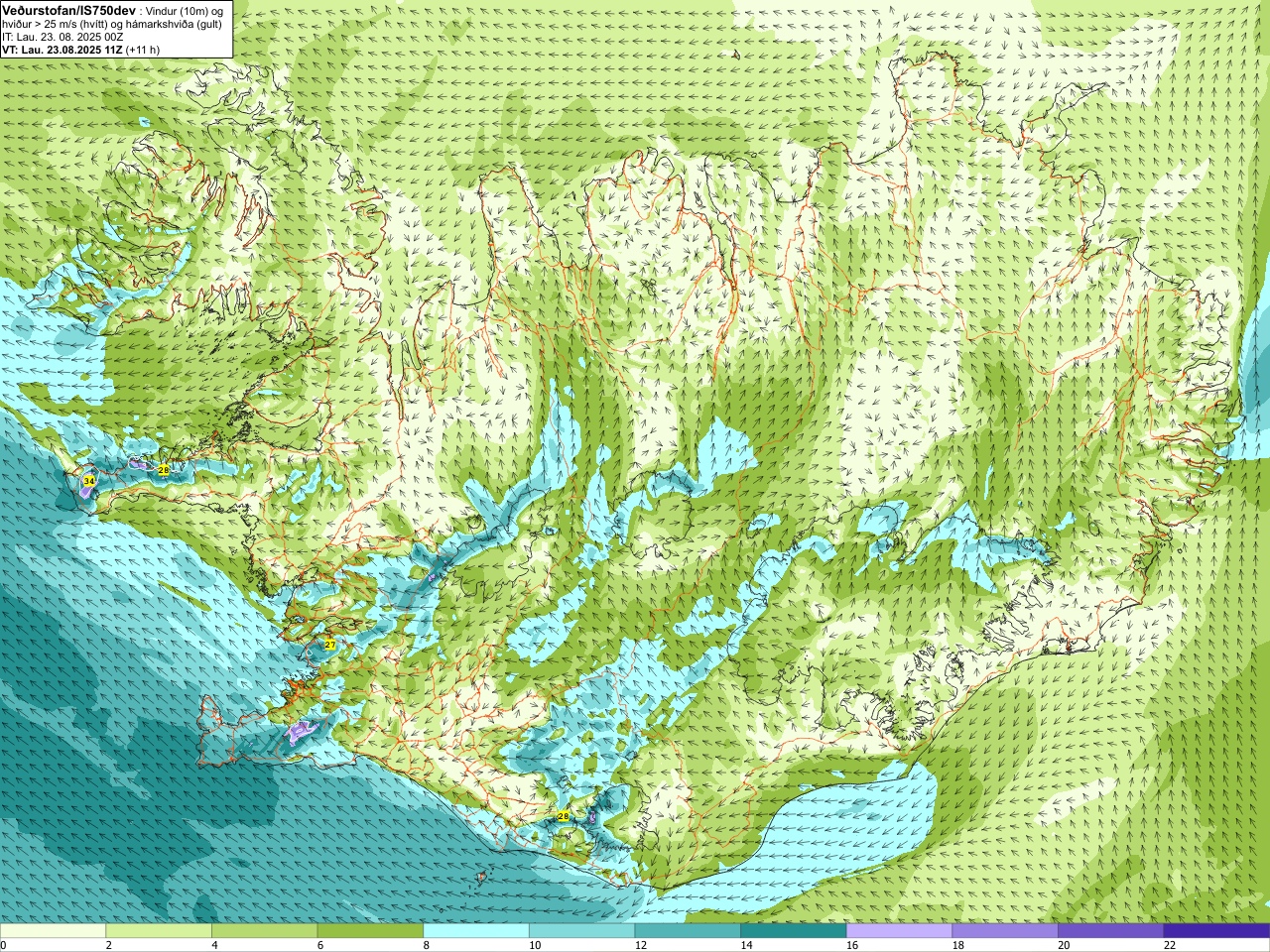The width and height of the screenshot is (1270, 952).
Task: Select the olive green 6–8 m/s legend swatch
Action: click(370, 931)
